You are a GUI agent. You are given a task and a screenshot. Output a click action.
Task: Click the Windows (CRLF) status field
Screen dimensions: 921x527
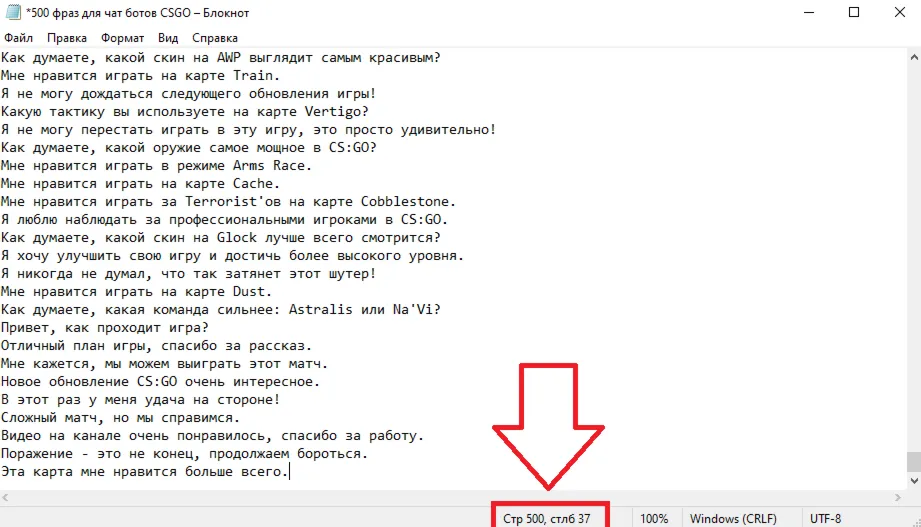[733, 519]
